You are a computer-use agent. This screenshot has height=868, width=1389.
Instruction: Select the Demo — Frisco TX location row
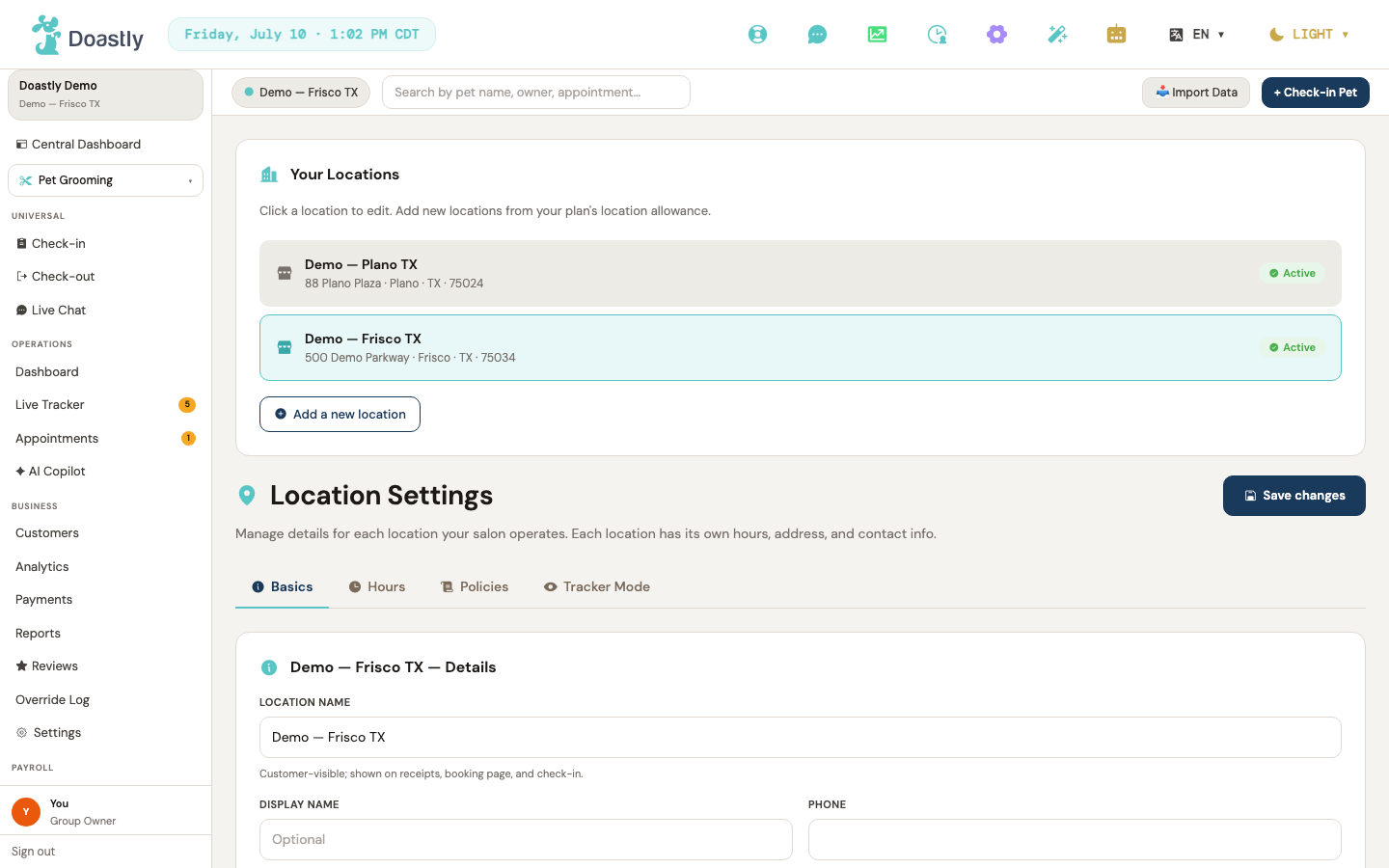pyautogui.click(x=801, y=347)
